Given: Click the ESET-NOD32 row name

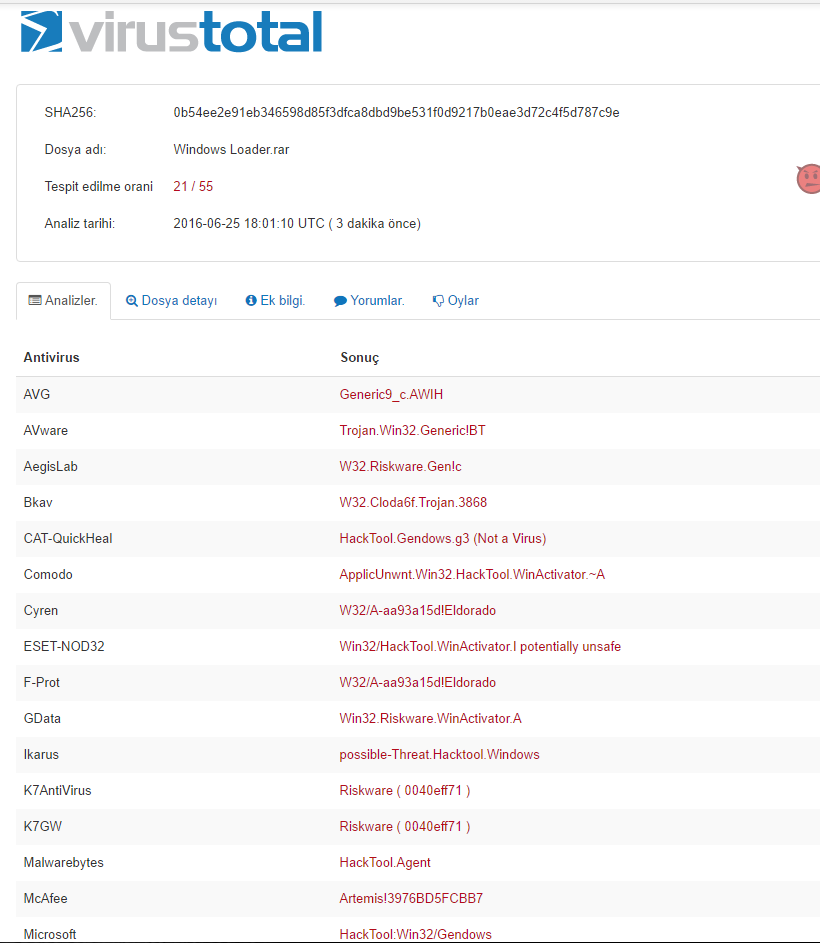Looking at the screenshot, I should [64, 647].
